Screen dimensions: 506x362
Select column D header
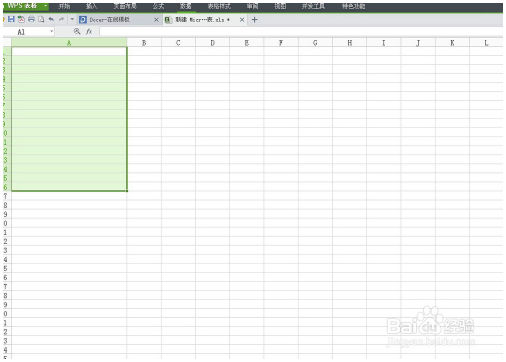pos(212,43)
